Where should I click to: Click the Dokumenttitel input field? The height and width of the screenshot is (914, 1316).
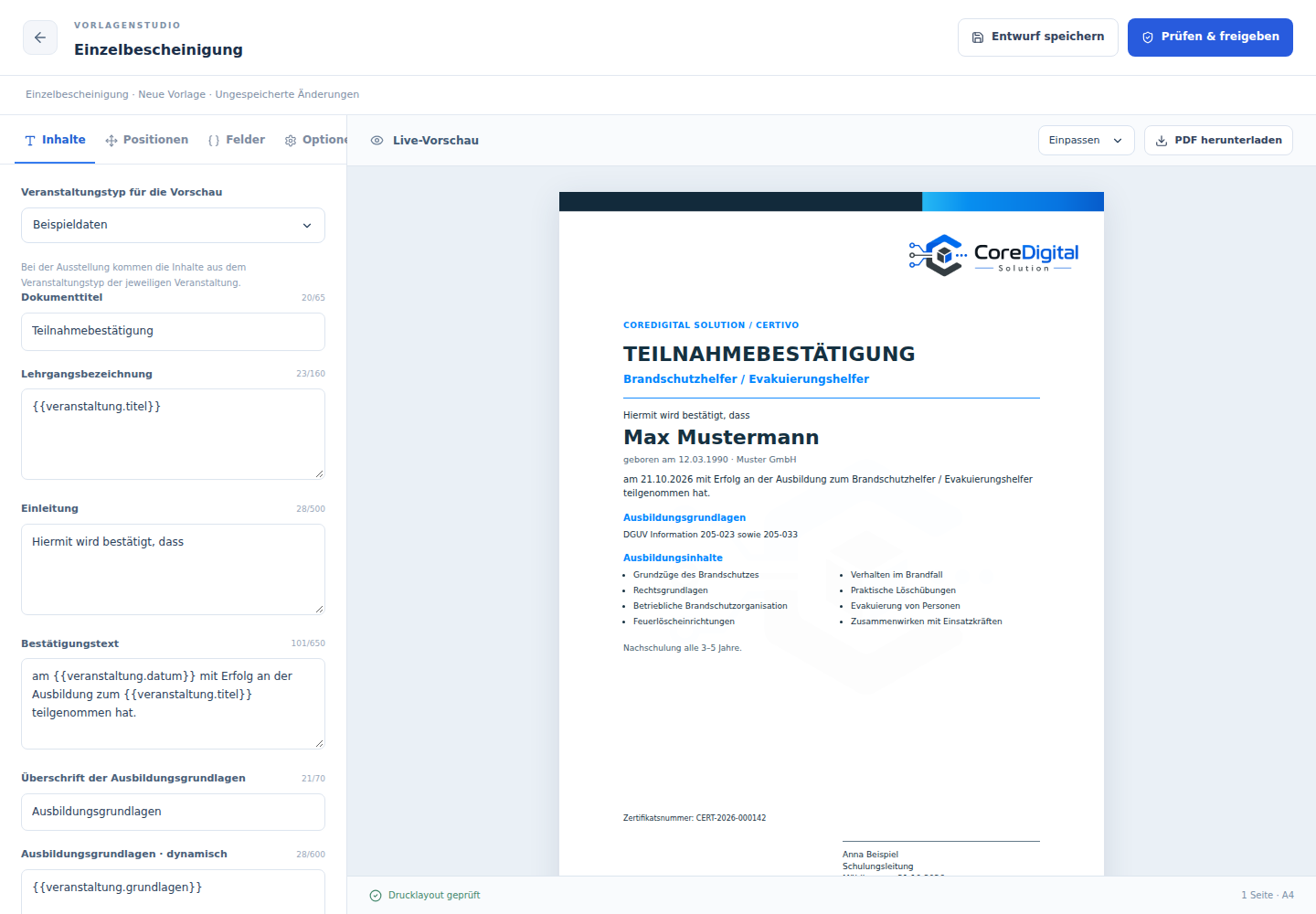pos(173,331)
